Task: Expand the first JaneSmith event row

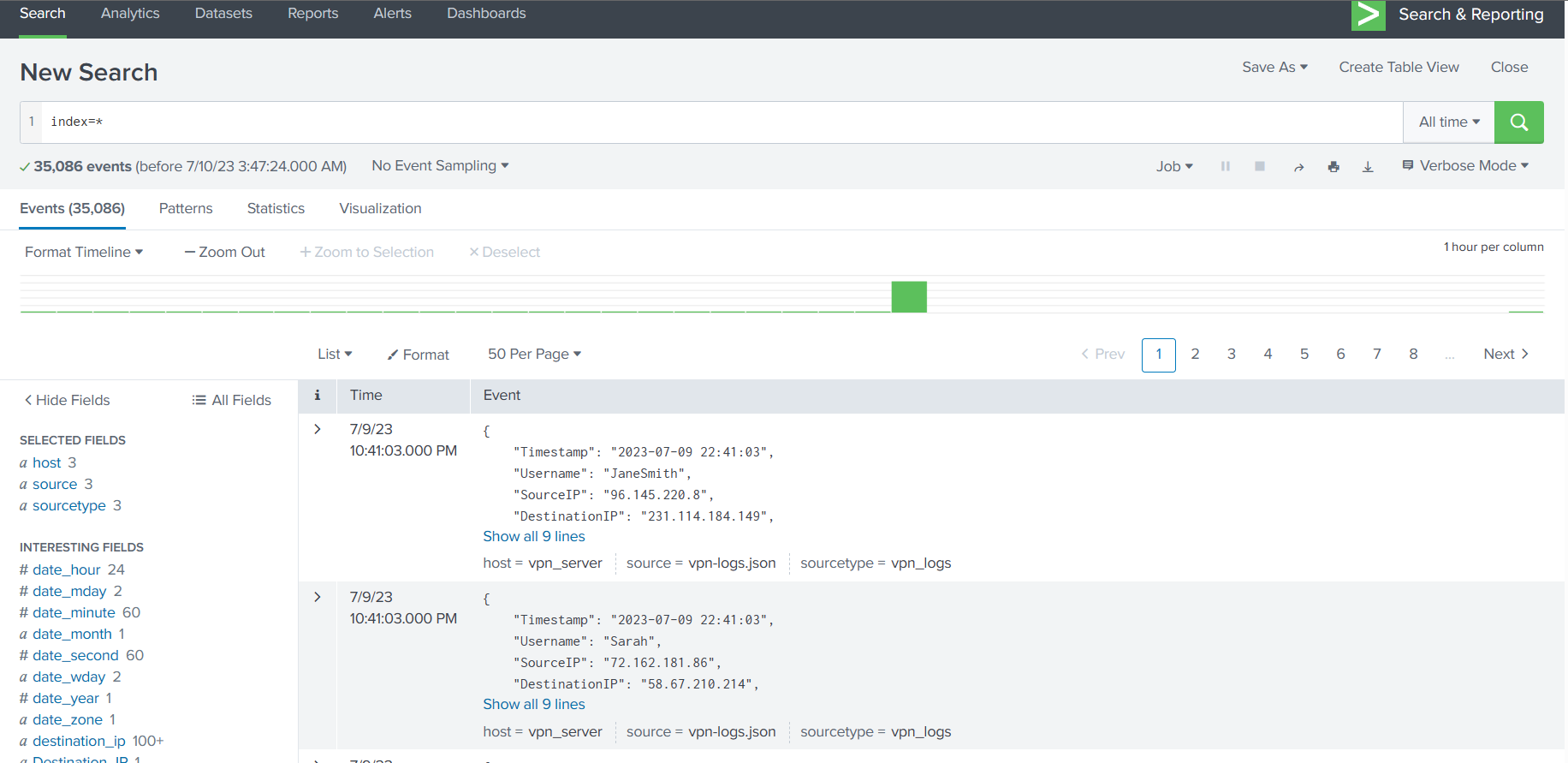Action: [318, 429]
